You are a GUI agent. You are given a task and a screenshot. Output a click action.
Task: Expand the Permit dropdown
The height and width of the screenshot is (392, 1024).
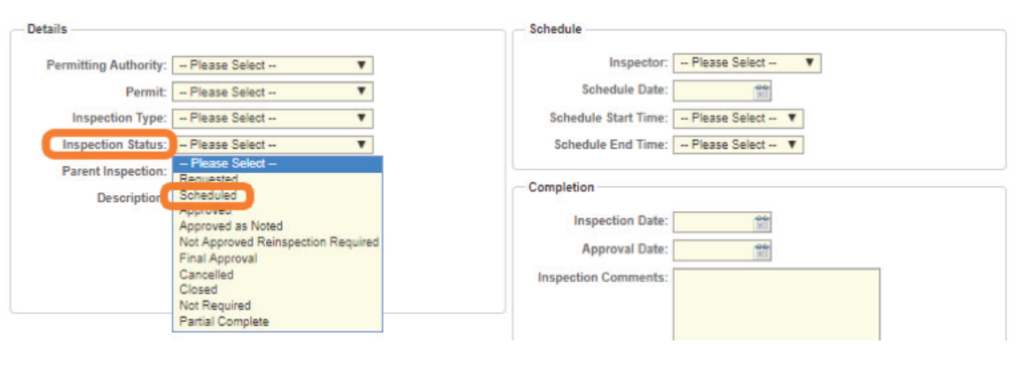(x=273, y=91)
